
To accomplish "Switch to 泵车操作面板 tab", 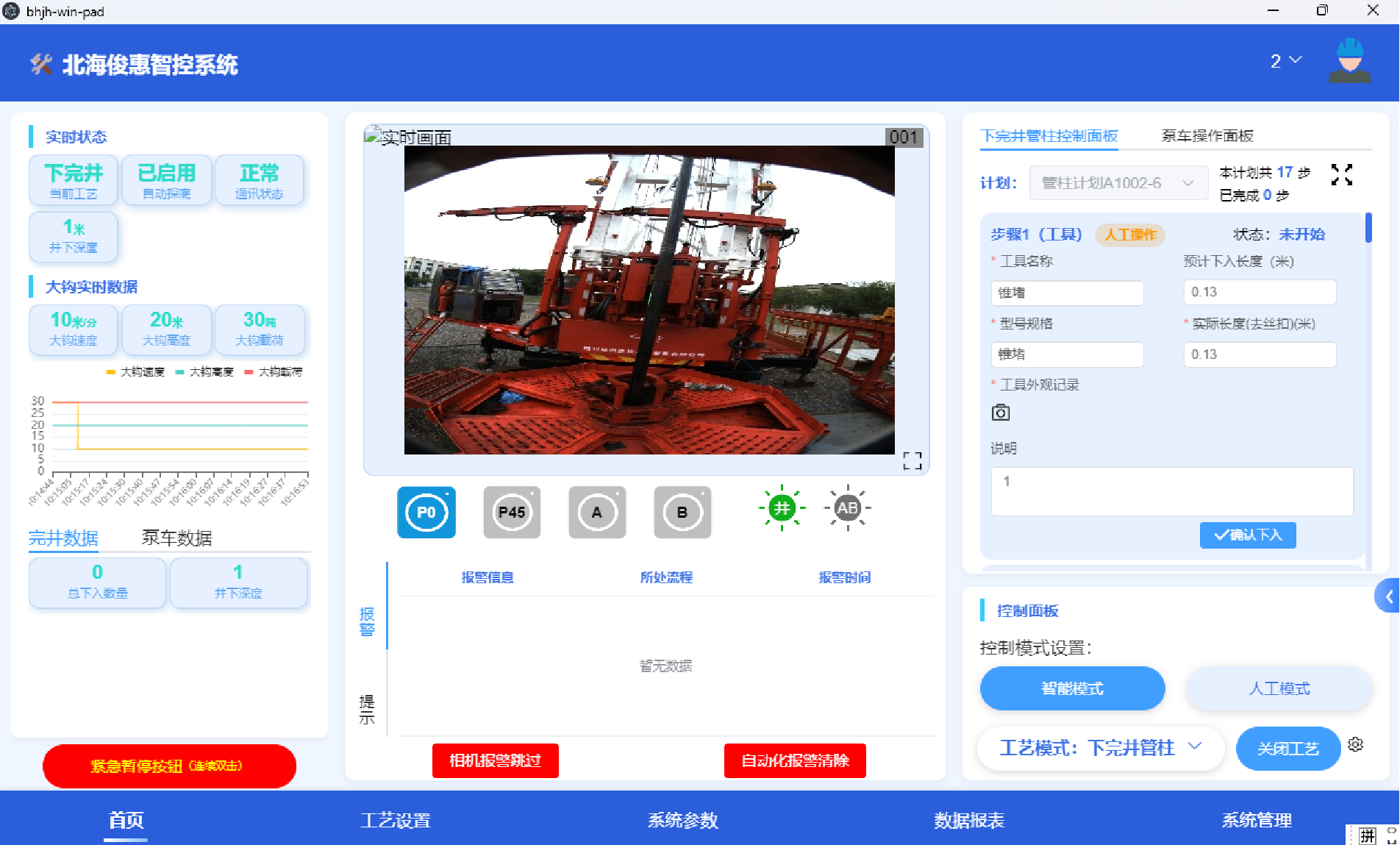I will coord(1207,136).
